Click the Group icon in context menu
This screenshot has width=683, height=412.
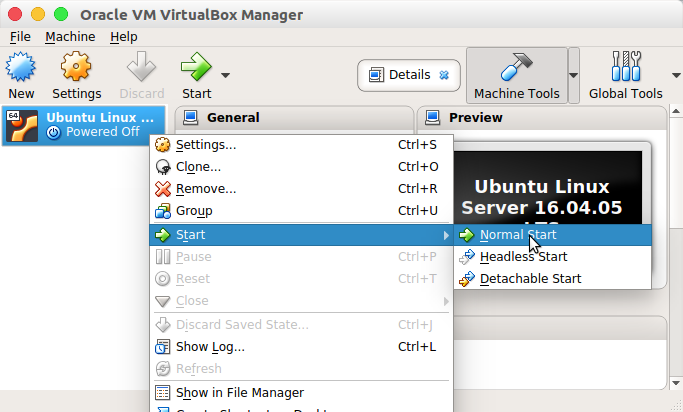coord(162,211)
